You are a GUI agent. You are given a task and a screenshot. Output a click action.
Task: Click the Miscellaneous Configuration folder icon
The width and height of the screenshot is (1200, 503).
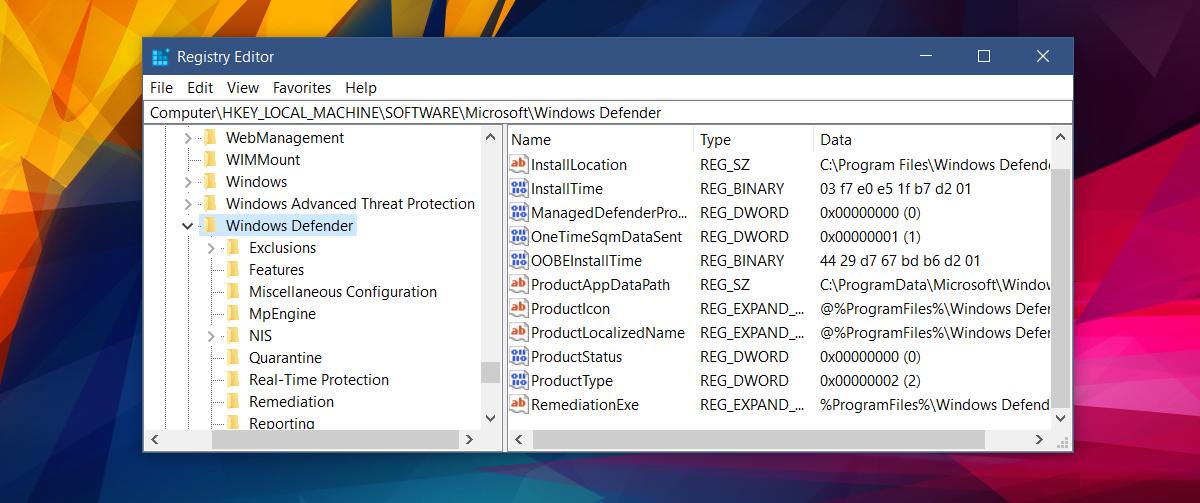[x=232, y=292]
